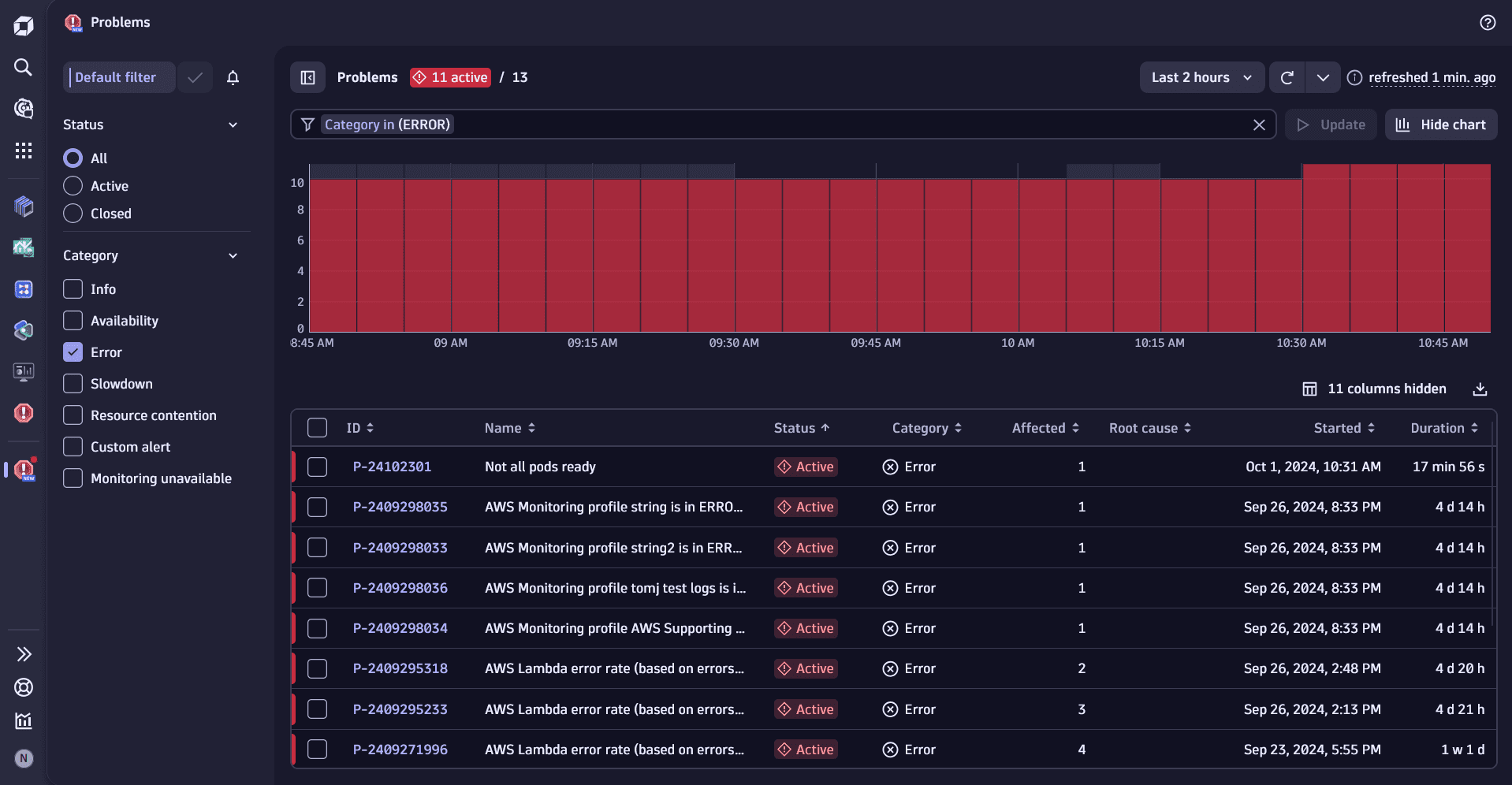Check the Custom alert checkbox
The image size is (1512, 785).
click(x=73, y=447)
